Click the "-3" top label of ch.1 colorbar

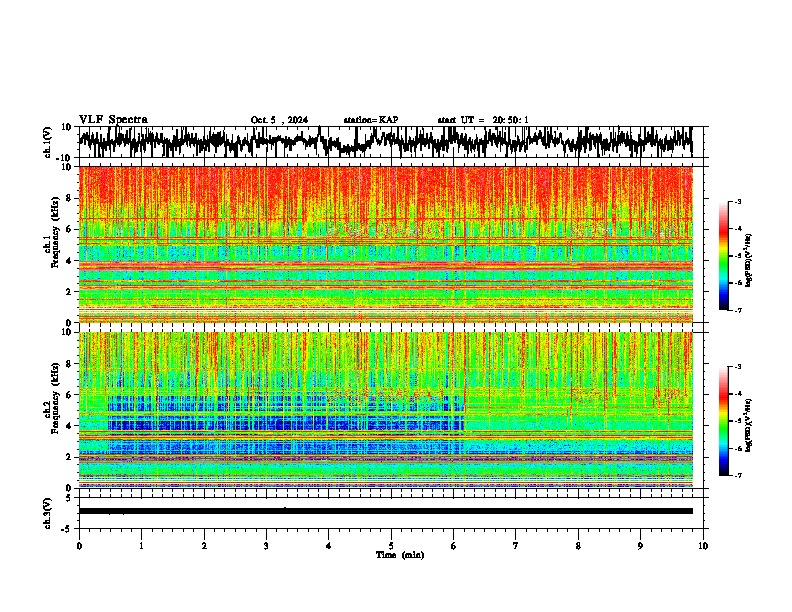point(738,201)
